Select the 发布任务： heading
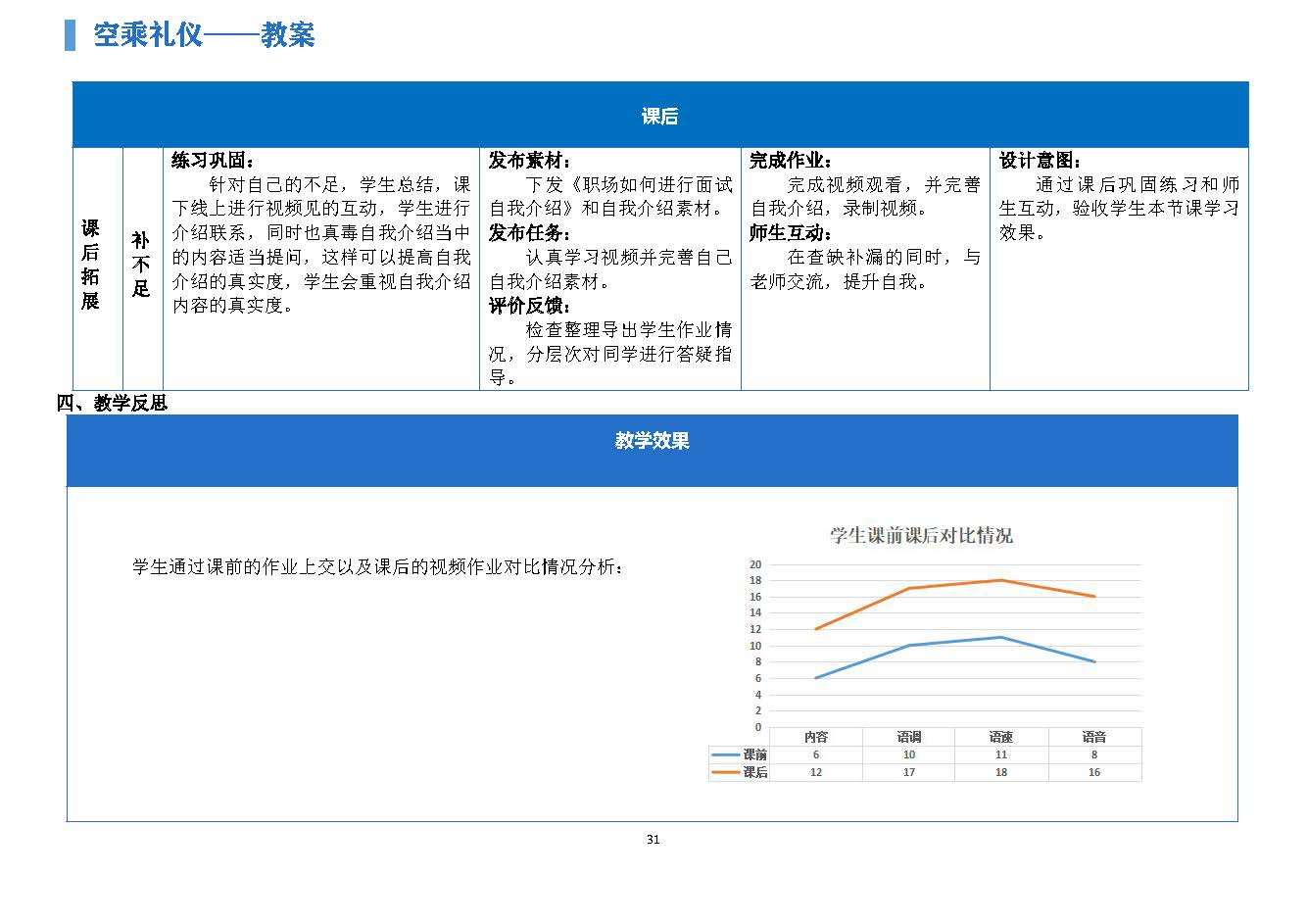The height and width of the screenshot is (924, 1307). pos(530,233)
